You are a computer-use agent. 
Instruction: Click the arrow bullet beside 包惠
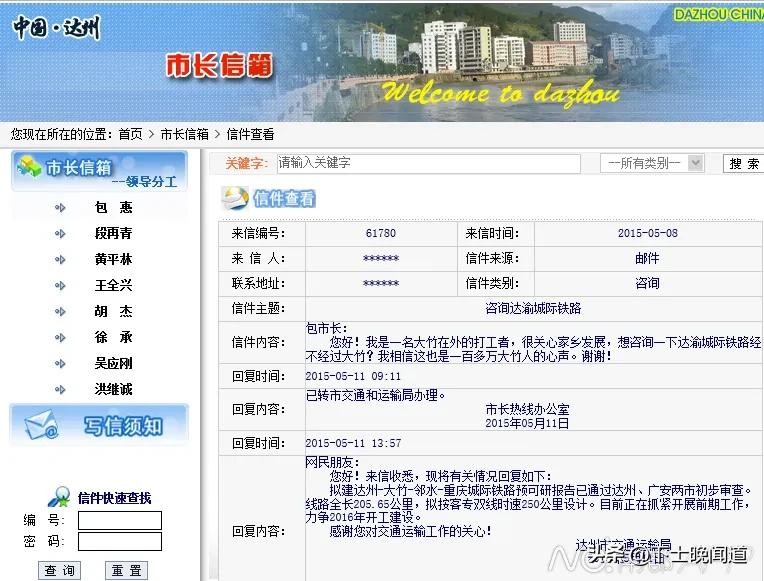pos(60,208)
